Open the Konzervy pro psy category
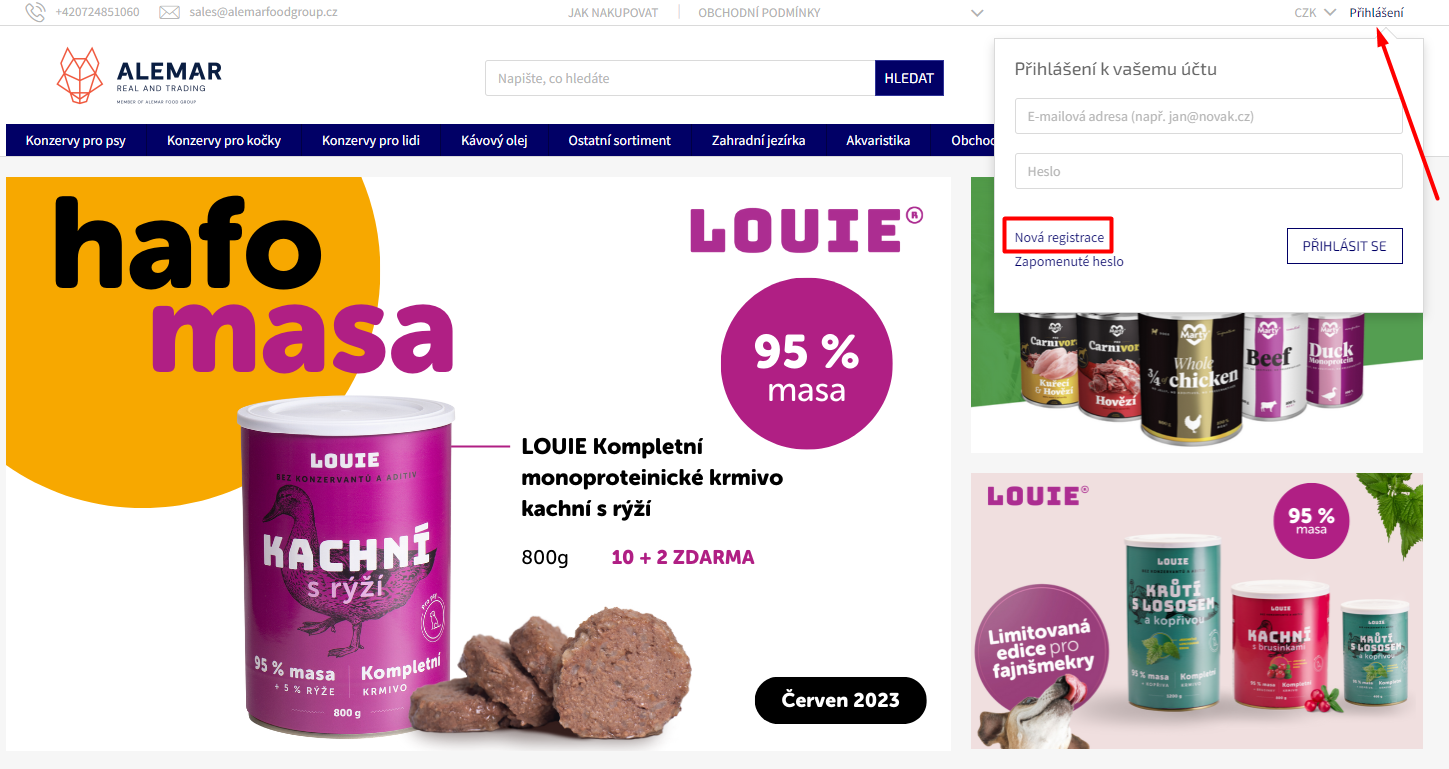 (76, 140)
